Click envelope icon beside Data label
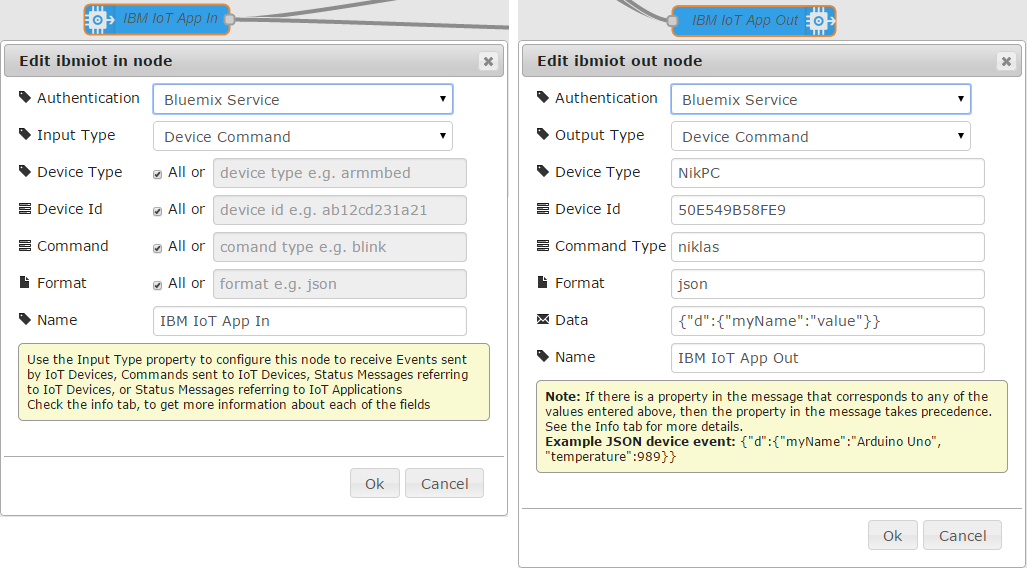The width and height of the screenshot is (1029, 570). [x=543, y=319]
